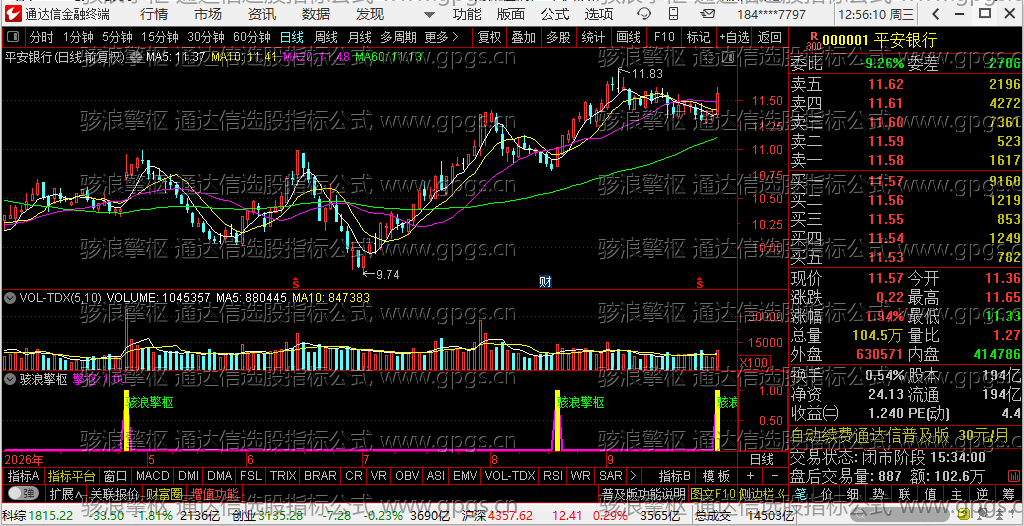The image size is (1024, 526).
Task: Expand the 更多 periods dropdown
Action: point(441,37)
